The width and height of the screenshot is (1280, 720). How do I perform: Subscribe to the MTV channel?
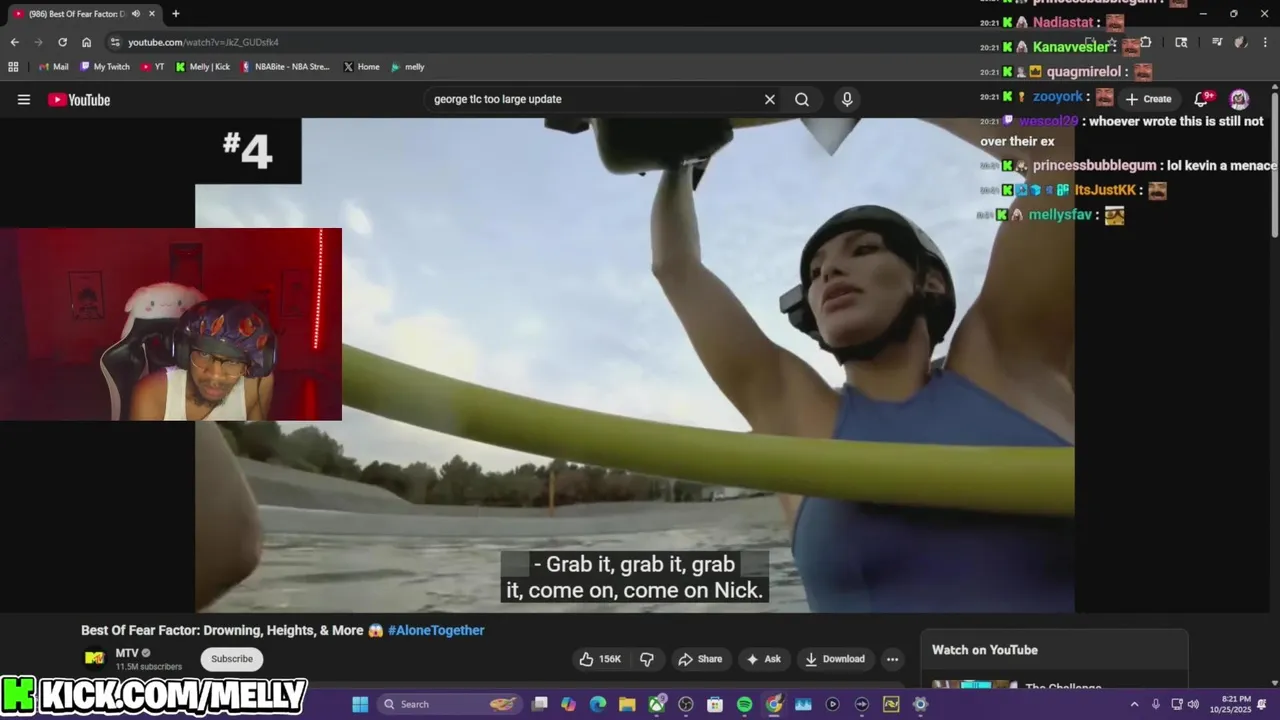click(232, 659)
